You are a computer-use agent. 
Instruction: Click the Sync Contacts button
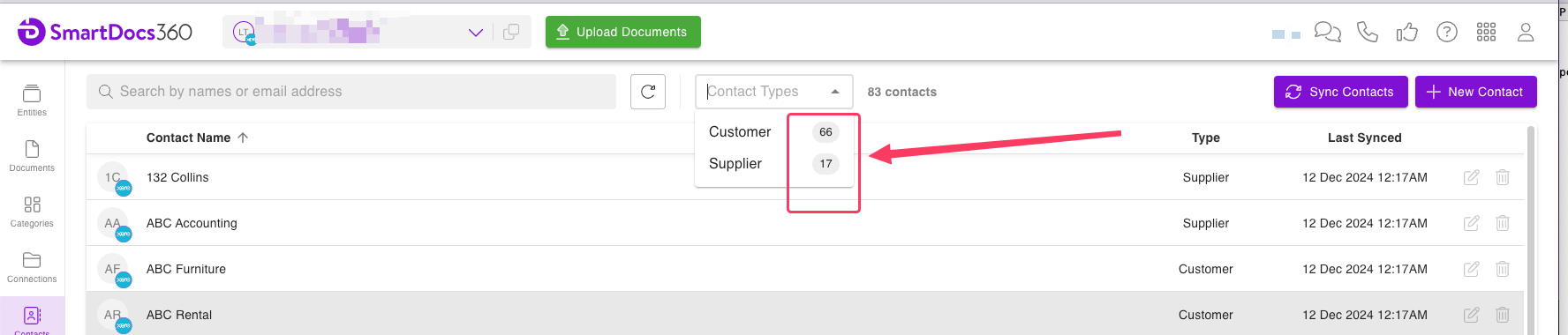coord(1340,92)
